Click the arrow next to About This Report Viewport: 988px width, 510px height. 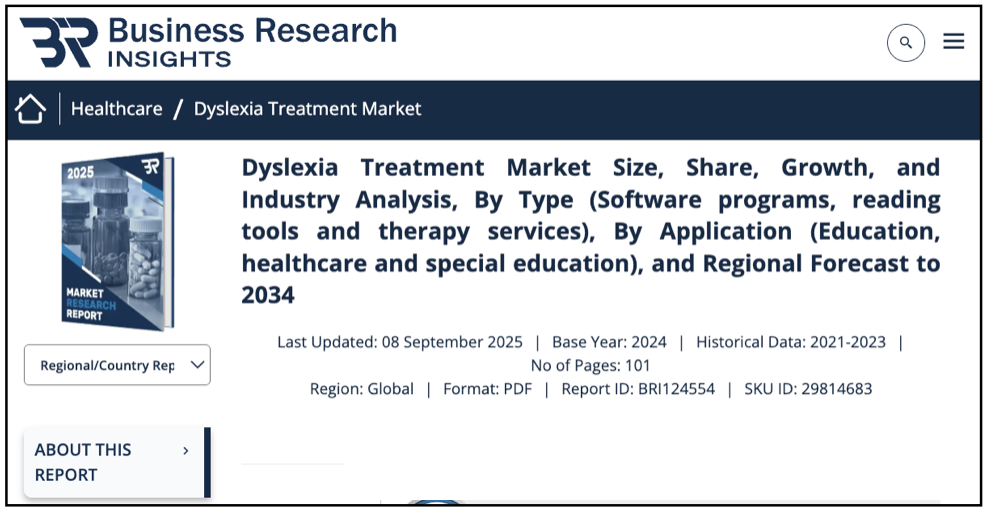coord(186,451)
